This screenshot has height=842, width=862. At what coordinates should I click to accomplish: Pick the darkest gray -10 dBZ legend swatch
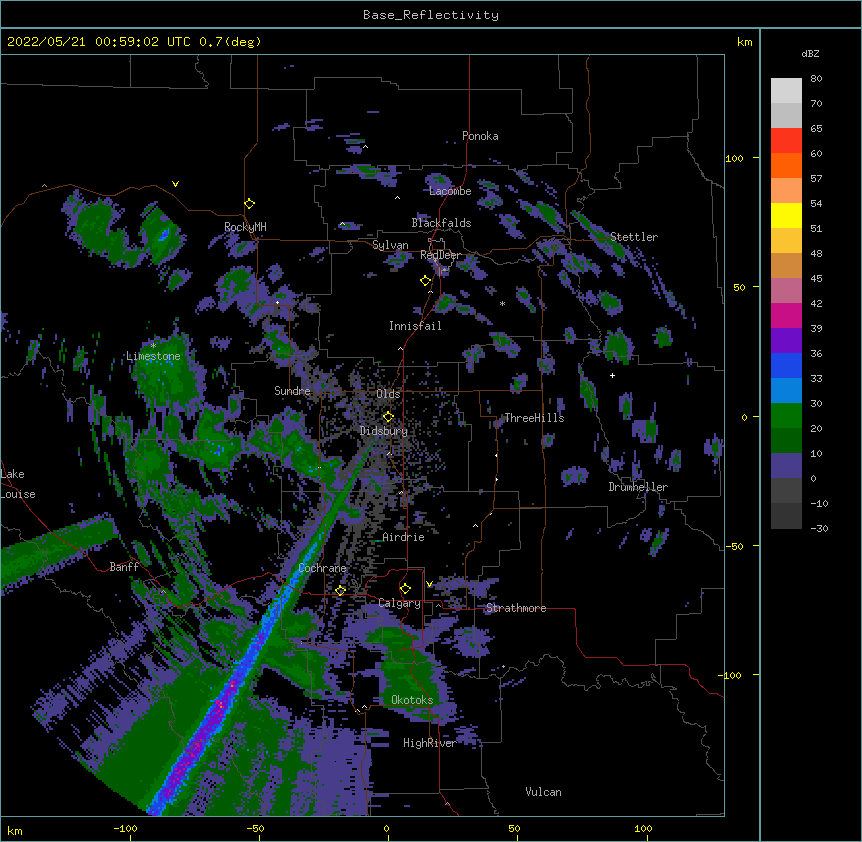[x=786, y=516]
